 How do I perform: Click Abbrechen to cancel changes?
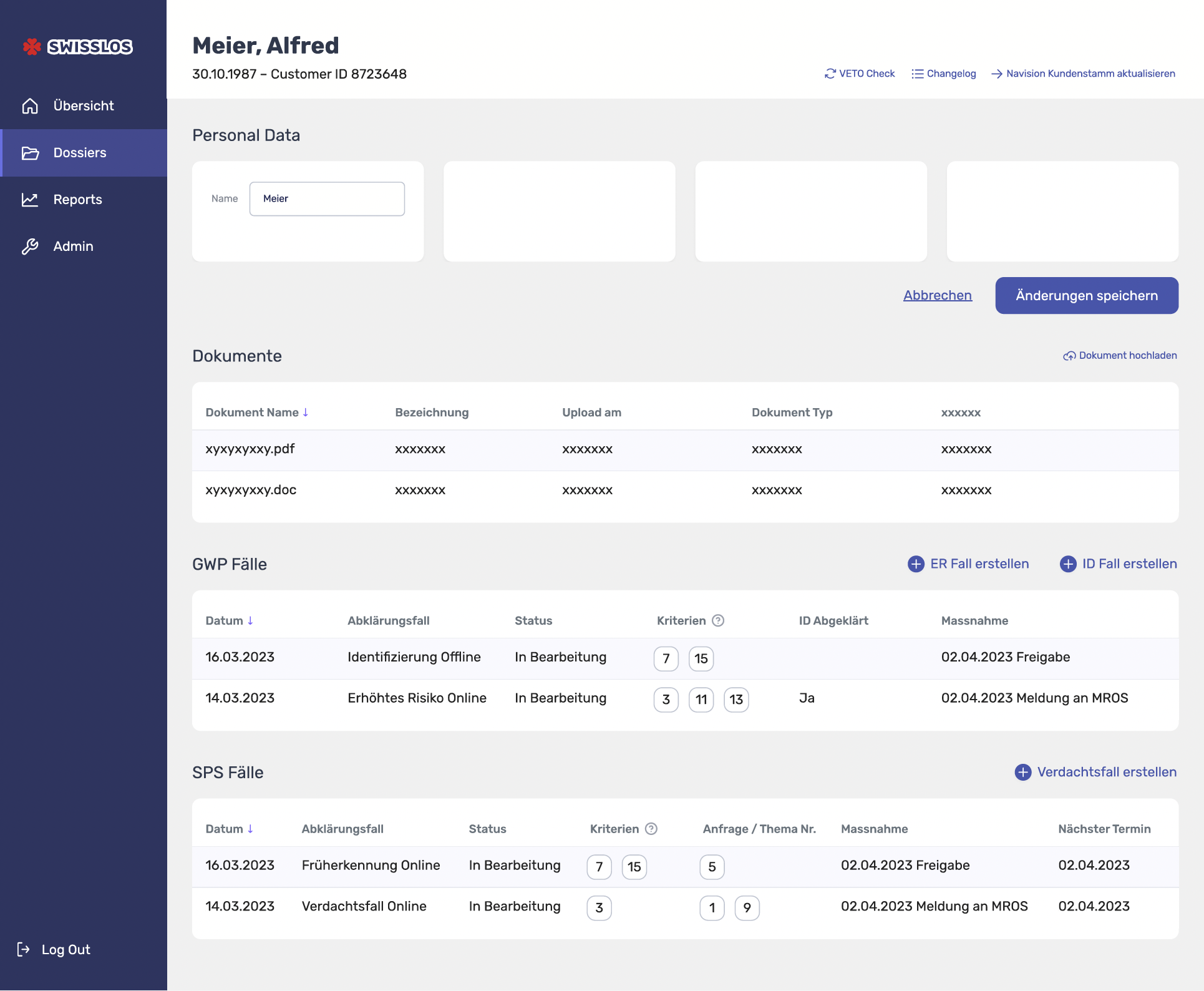pos(937,296)
